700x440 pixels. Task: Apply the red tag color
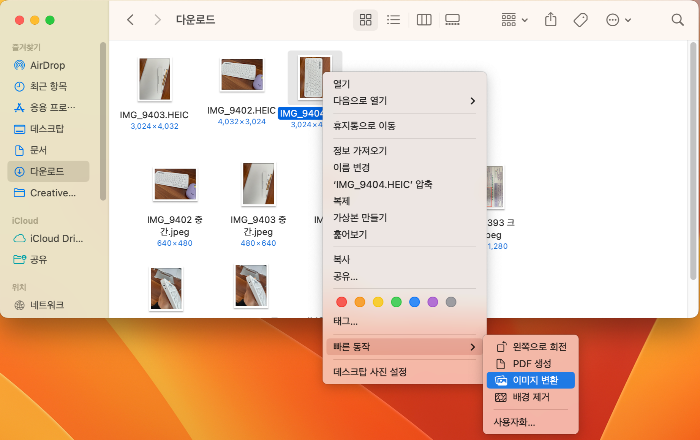[x=342, y=302]
